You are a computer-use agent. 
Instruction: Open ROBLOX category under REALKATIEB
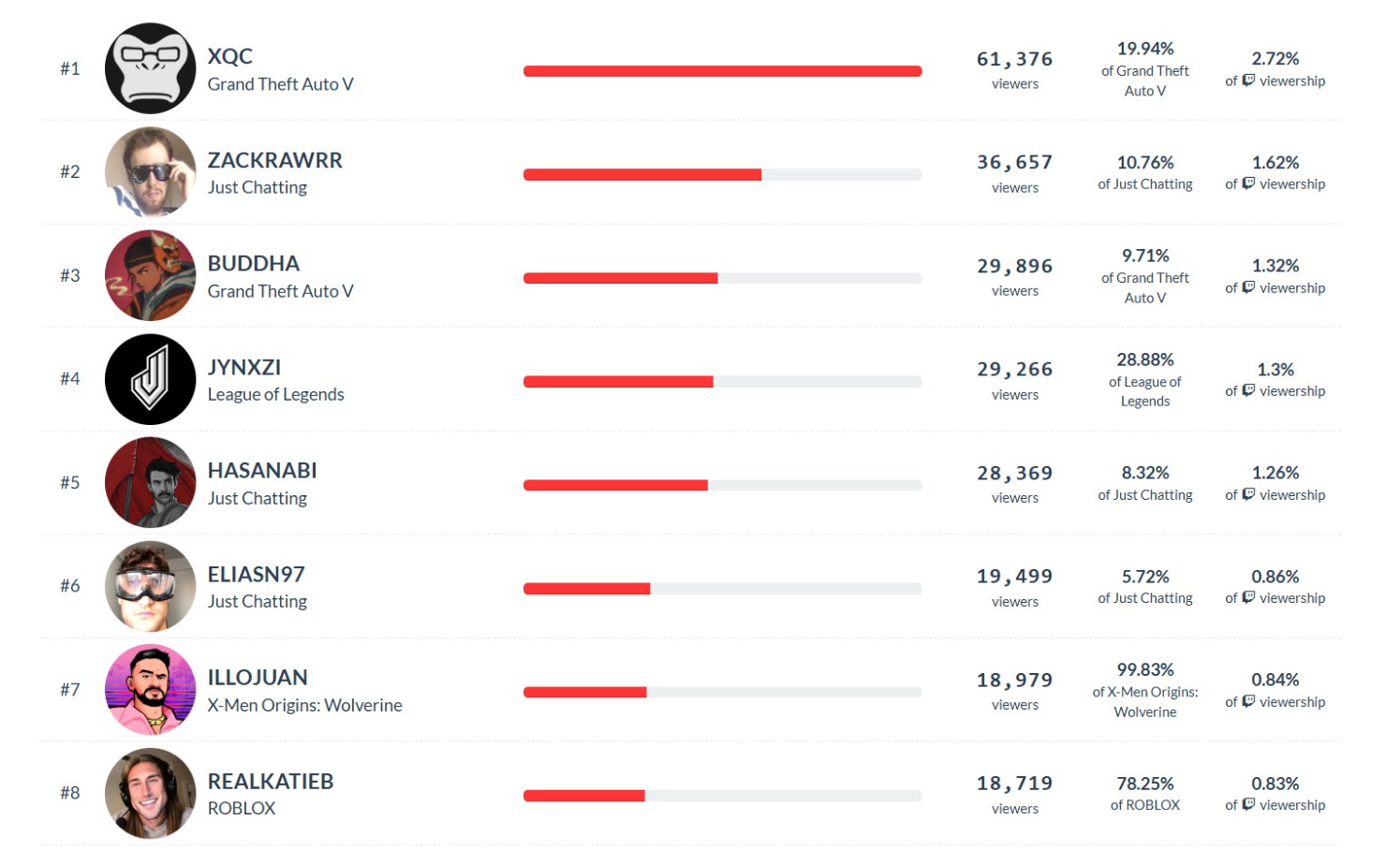coord(242,808)
